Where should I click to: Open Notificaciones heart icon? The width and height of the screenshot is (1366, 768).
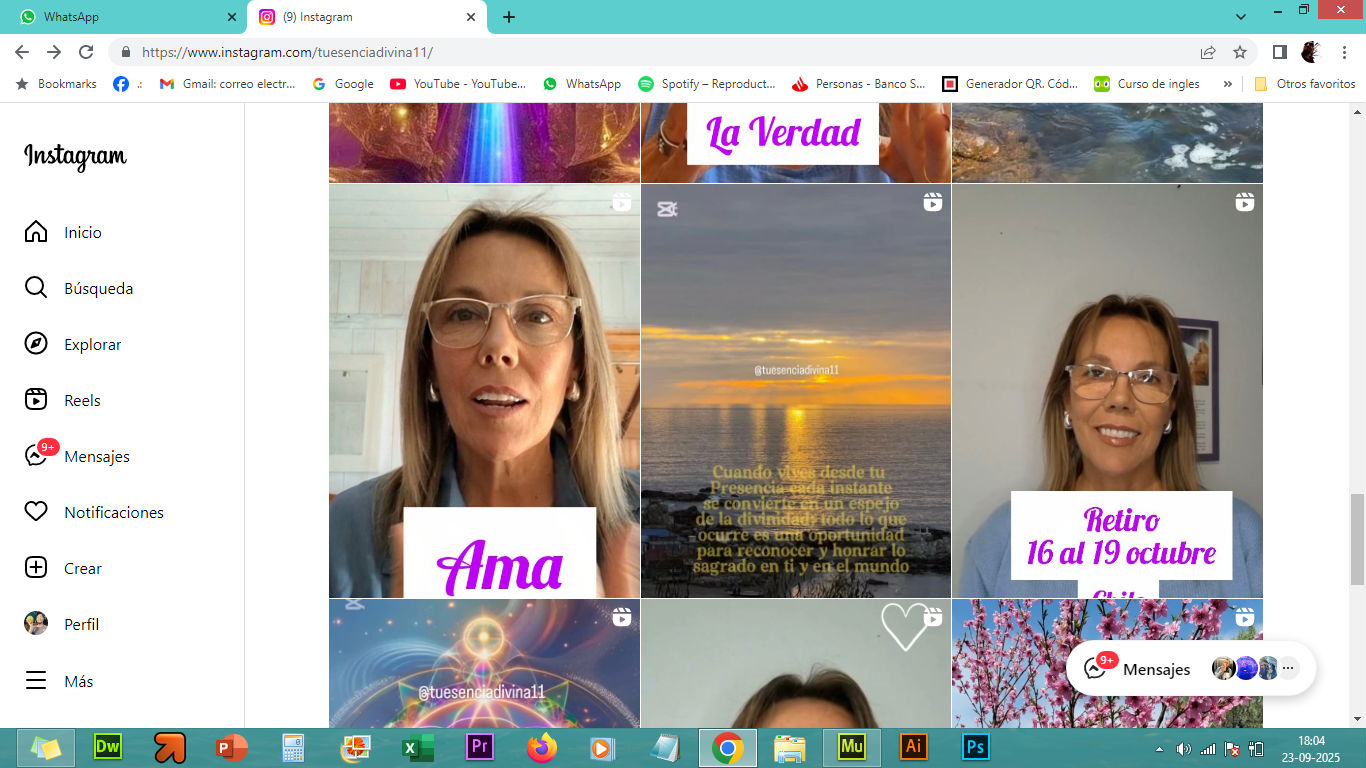pos(36,512)
